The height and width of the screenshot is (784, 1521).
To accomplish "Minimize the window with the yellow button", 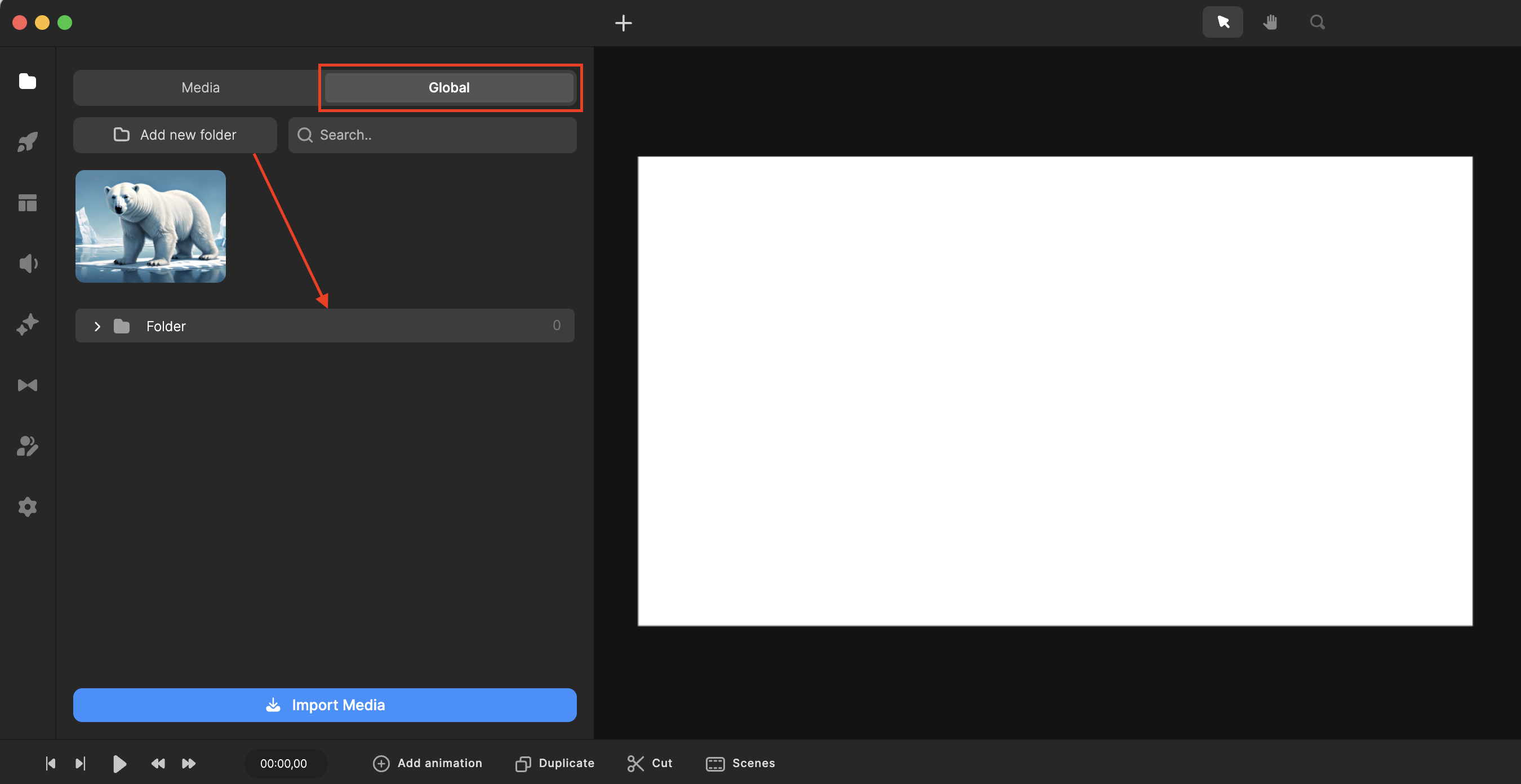I will point(42,23).
